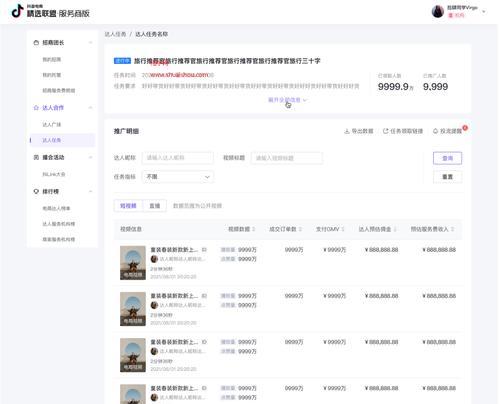Click the second row's video thumbnail

click(x=133, y=309)
